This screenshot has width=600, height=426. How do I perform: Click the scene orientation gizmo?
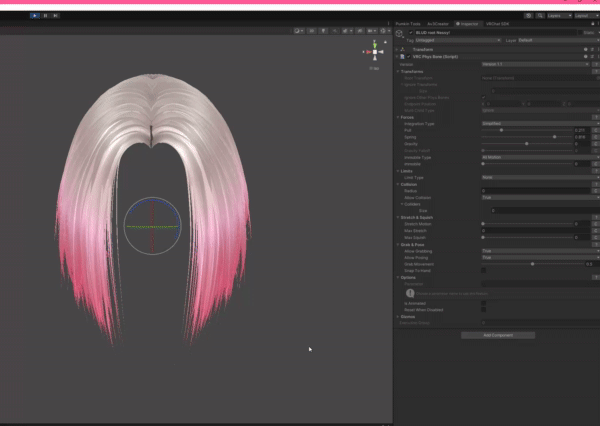click(373, 54)
